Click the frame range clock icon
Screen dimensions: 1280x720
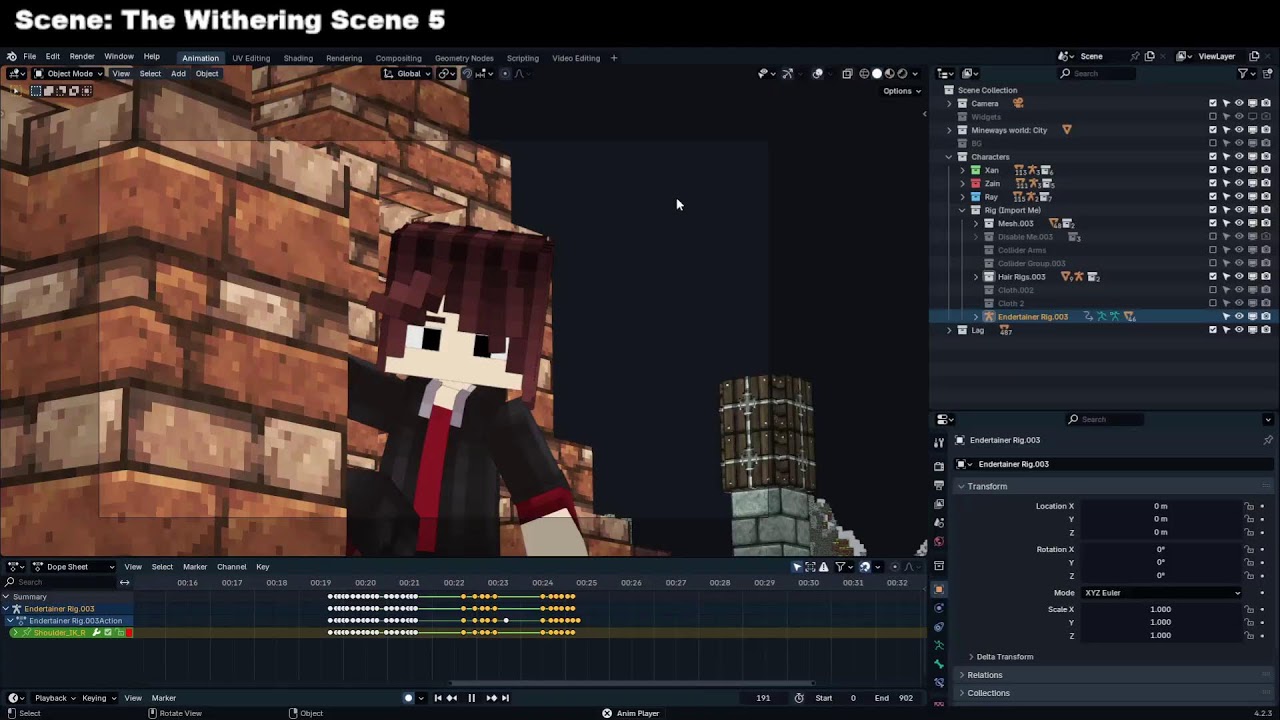tap(799, 698)
